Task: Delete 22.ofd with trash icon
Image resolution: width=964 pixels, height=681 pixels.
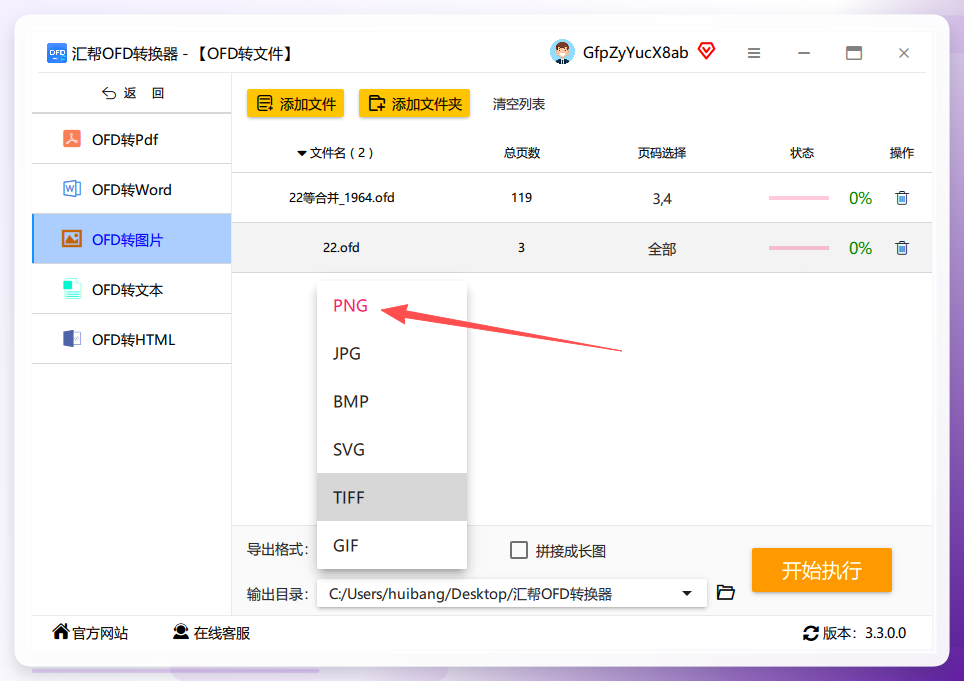Action: tap(901, 248)
